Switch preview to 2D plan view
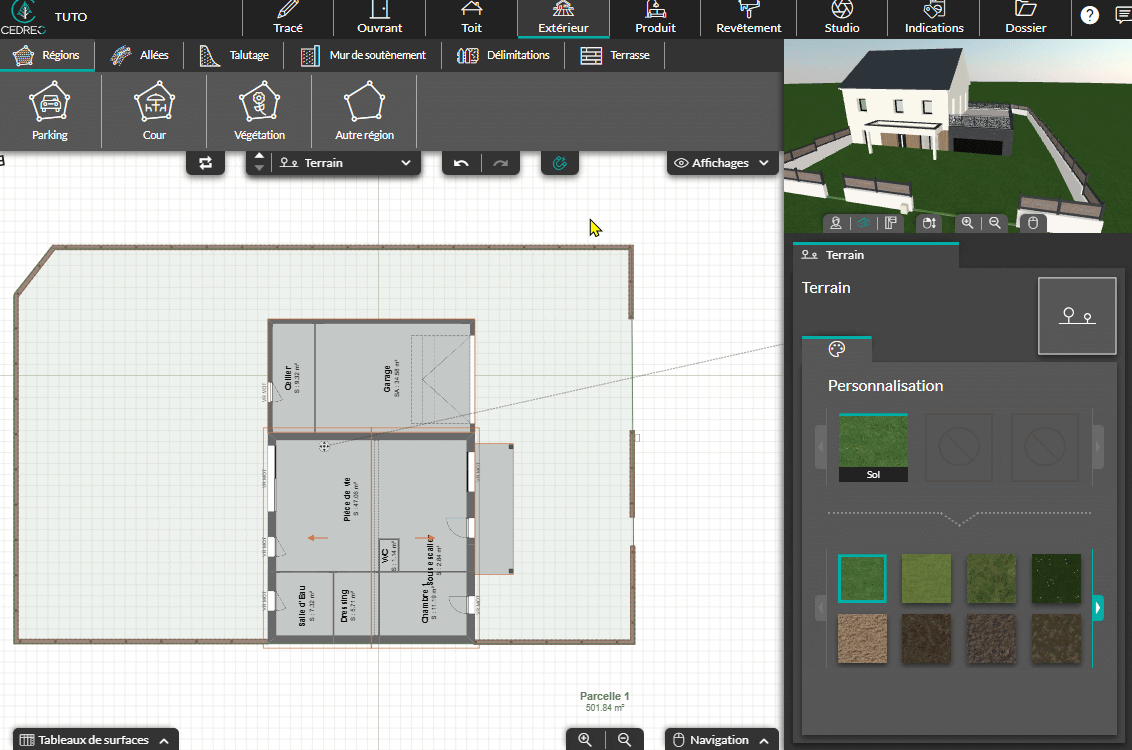 pyautogui.click(x=891, y=223)
